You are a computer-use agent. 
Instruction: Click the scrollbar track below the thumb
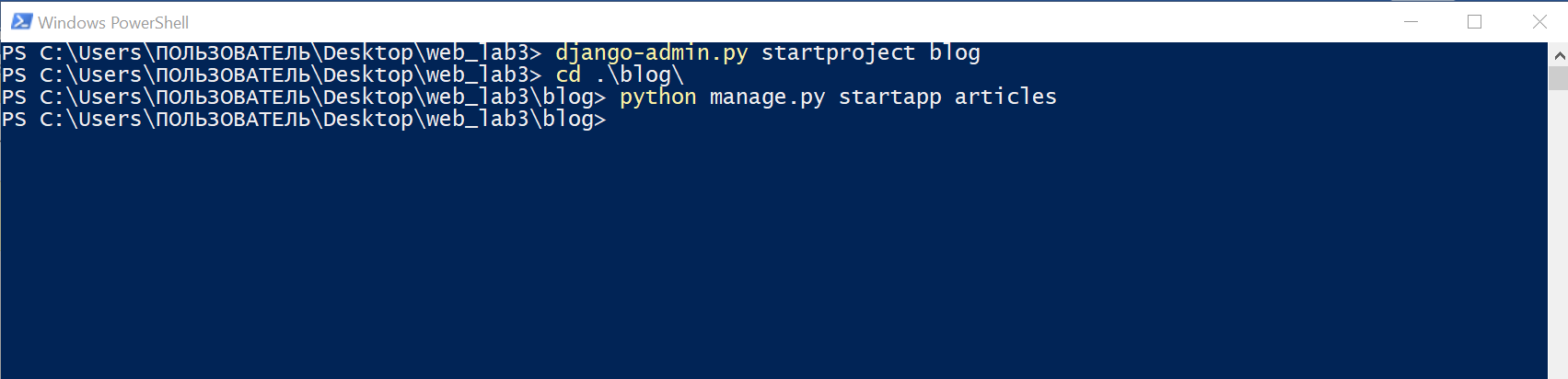1559,230
